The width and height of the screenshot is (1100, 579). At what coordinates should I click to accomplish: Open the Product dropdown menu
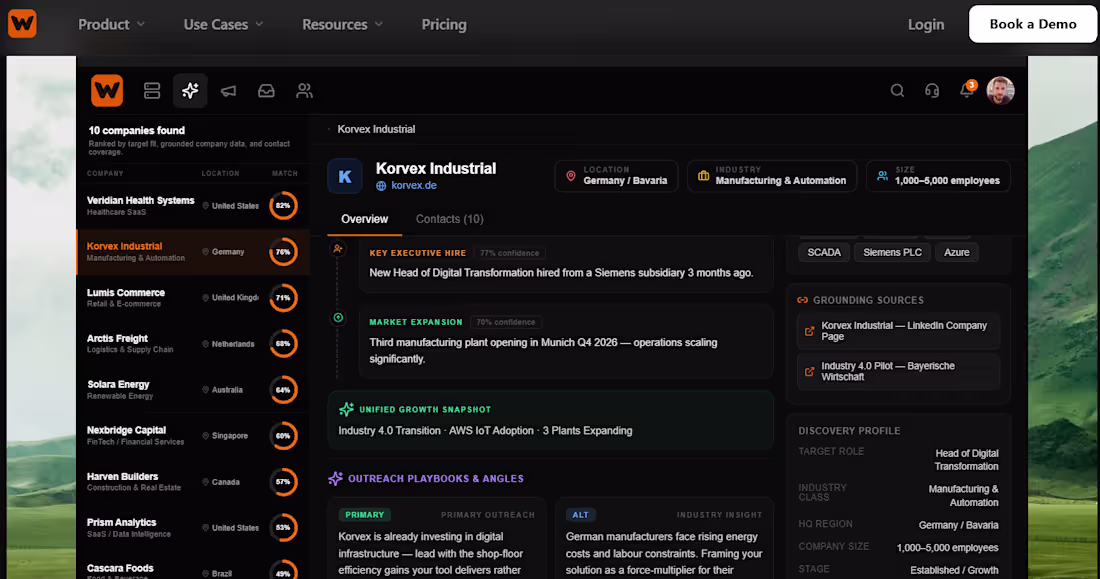(112, 25)
